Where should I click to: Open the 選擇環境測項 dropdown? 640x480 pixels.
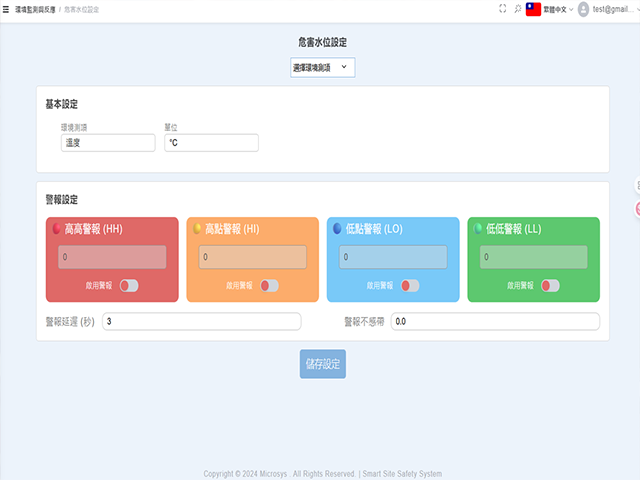click(321, 67)
